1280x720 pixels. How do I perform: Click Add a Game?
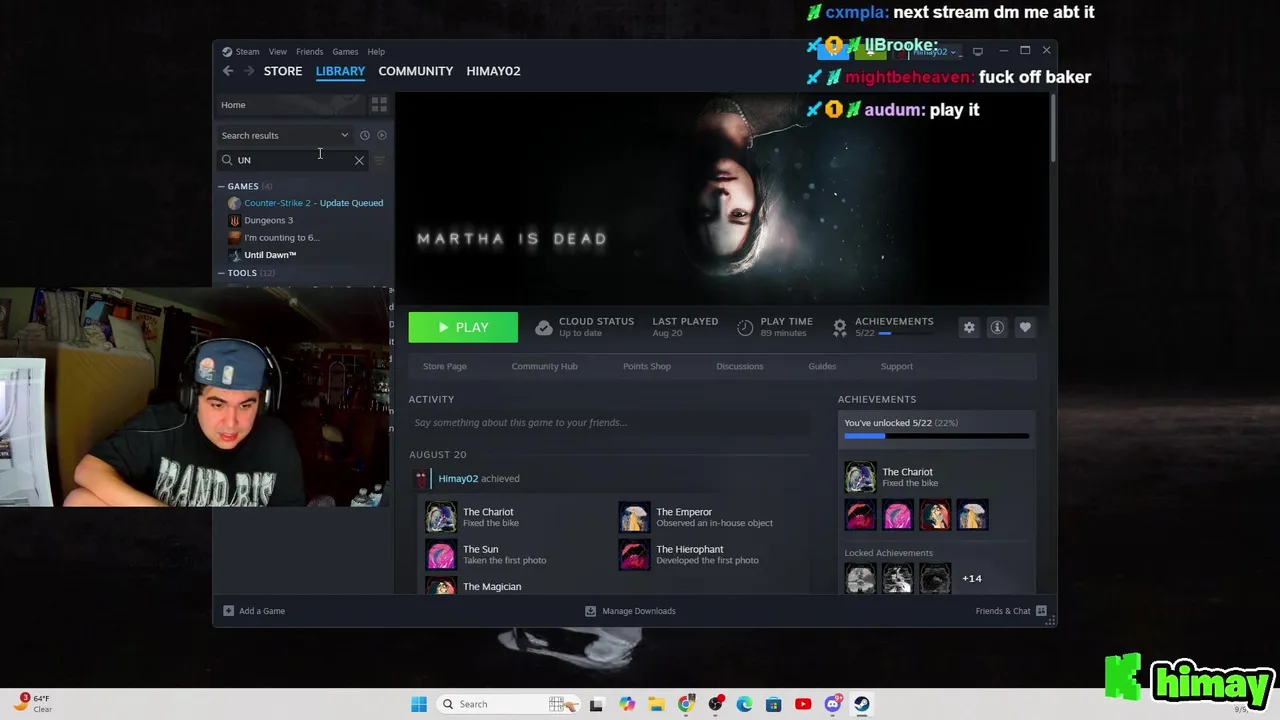tap(254, 611)
